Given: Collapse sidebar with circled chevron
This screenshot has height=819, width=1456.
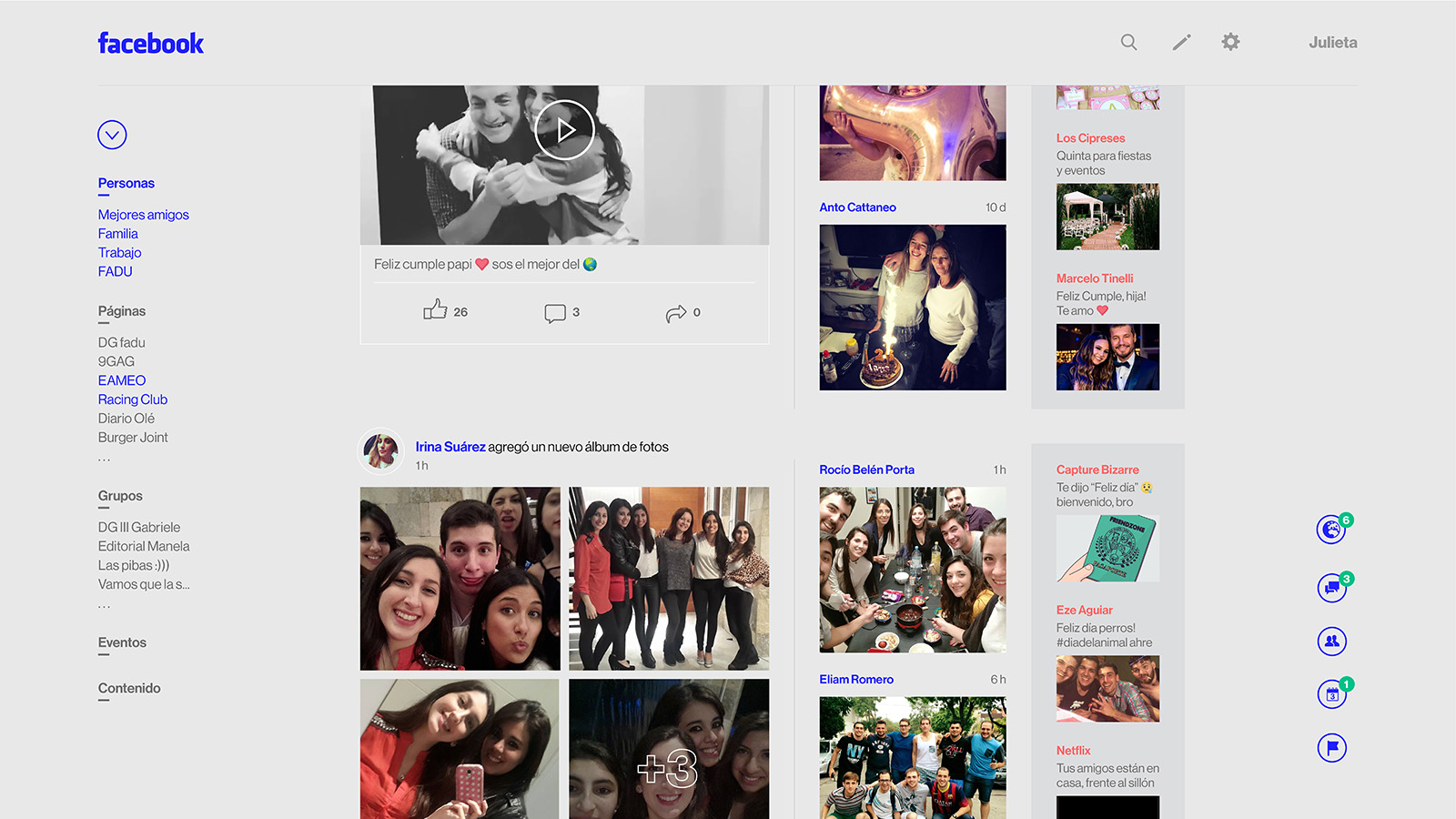Looking at the screenshot, I should 112,135.
